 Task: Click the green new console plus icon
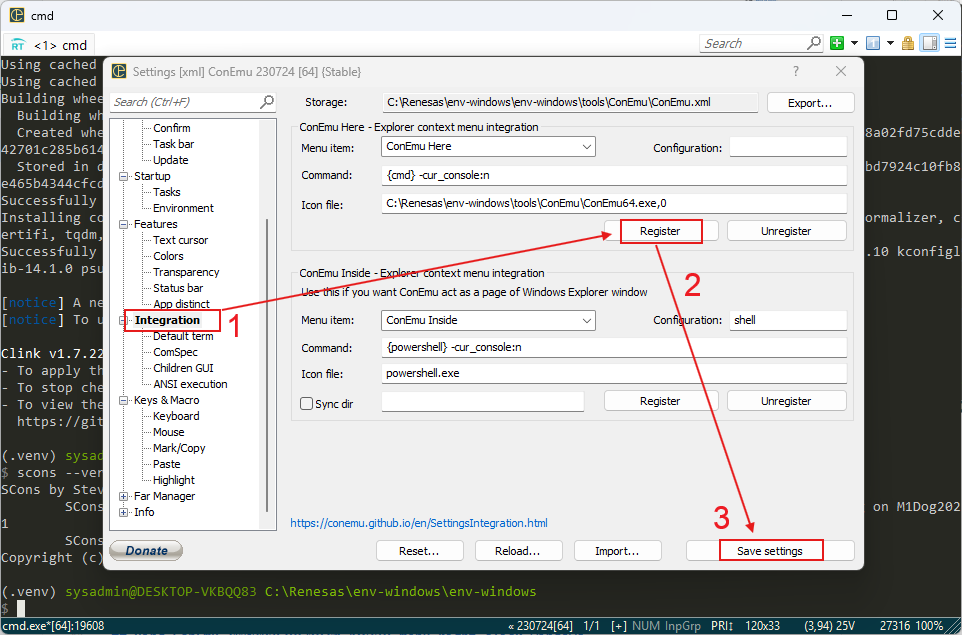click(838, 43)
